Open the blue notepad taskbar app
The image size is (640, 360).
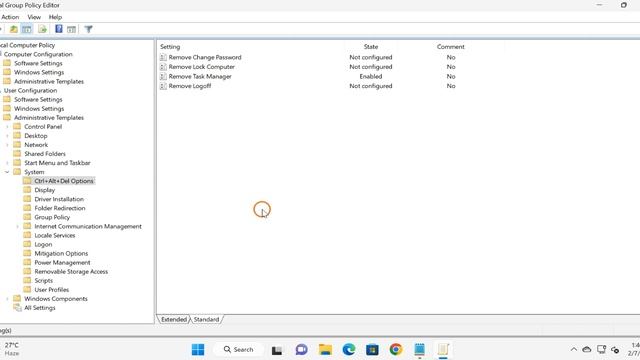point(420,349)
